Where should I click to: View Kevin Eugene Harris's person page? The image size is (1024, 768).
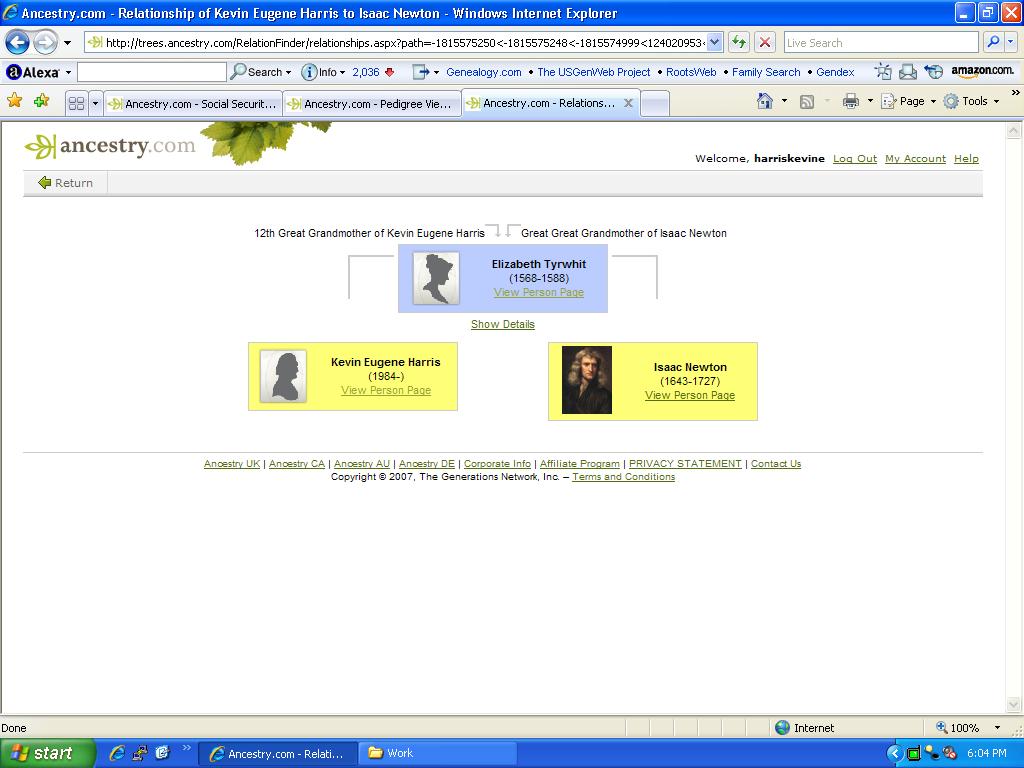(x=386, y=391)
